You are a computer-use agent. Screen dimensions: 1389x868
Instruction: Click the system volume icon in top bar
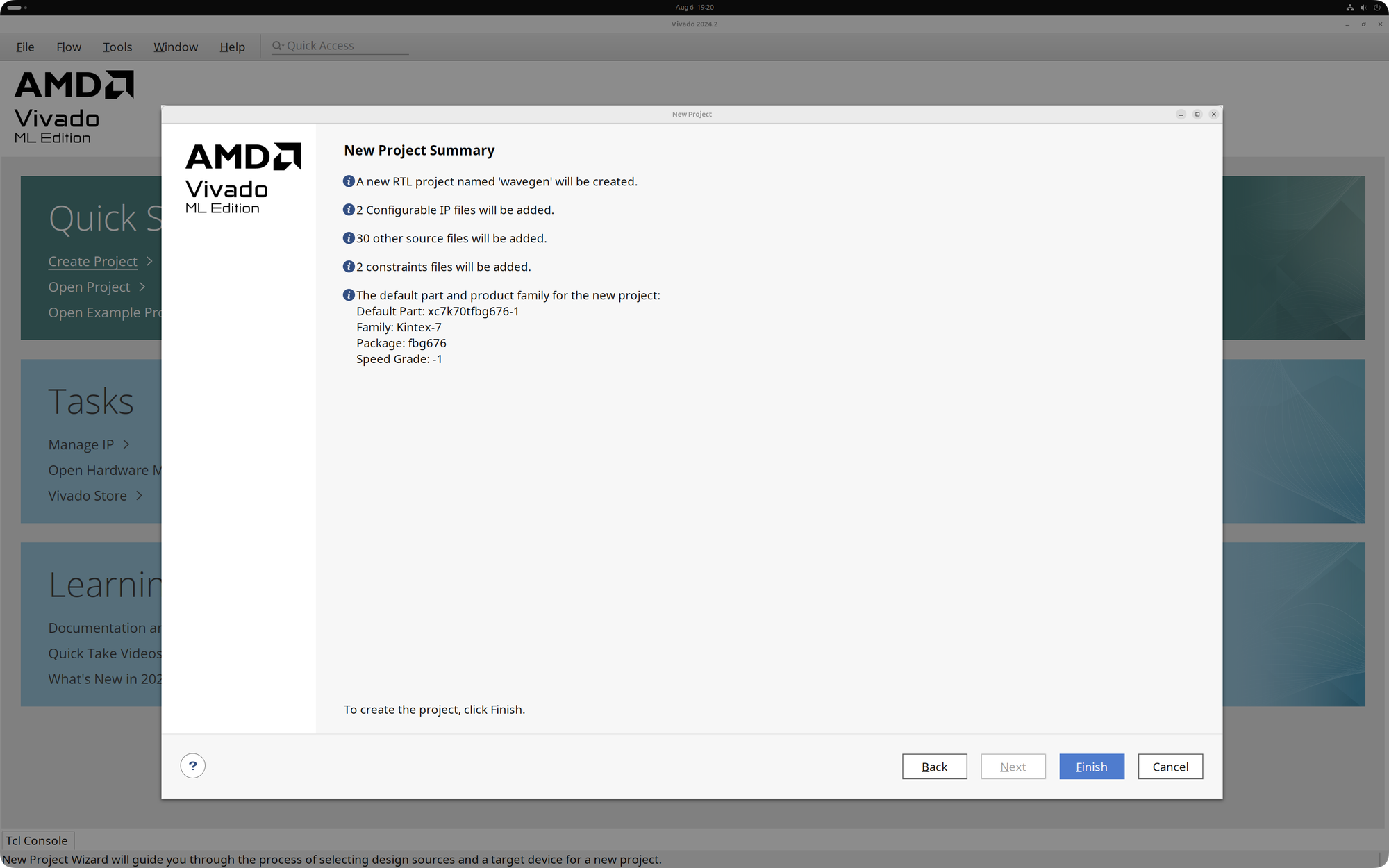(x=1363, y=8)
